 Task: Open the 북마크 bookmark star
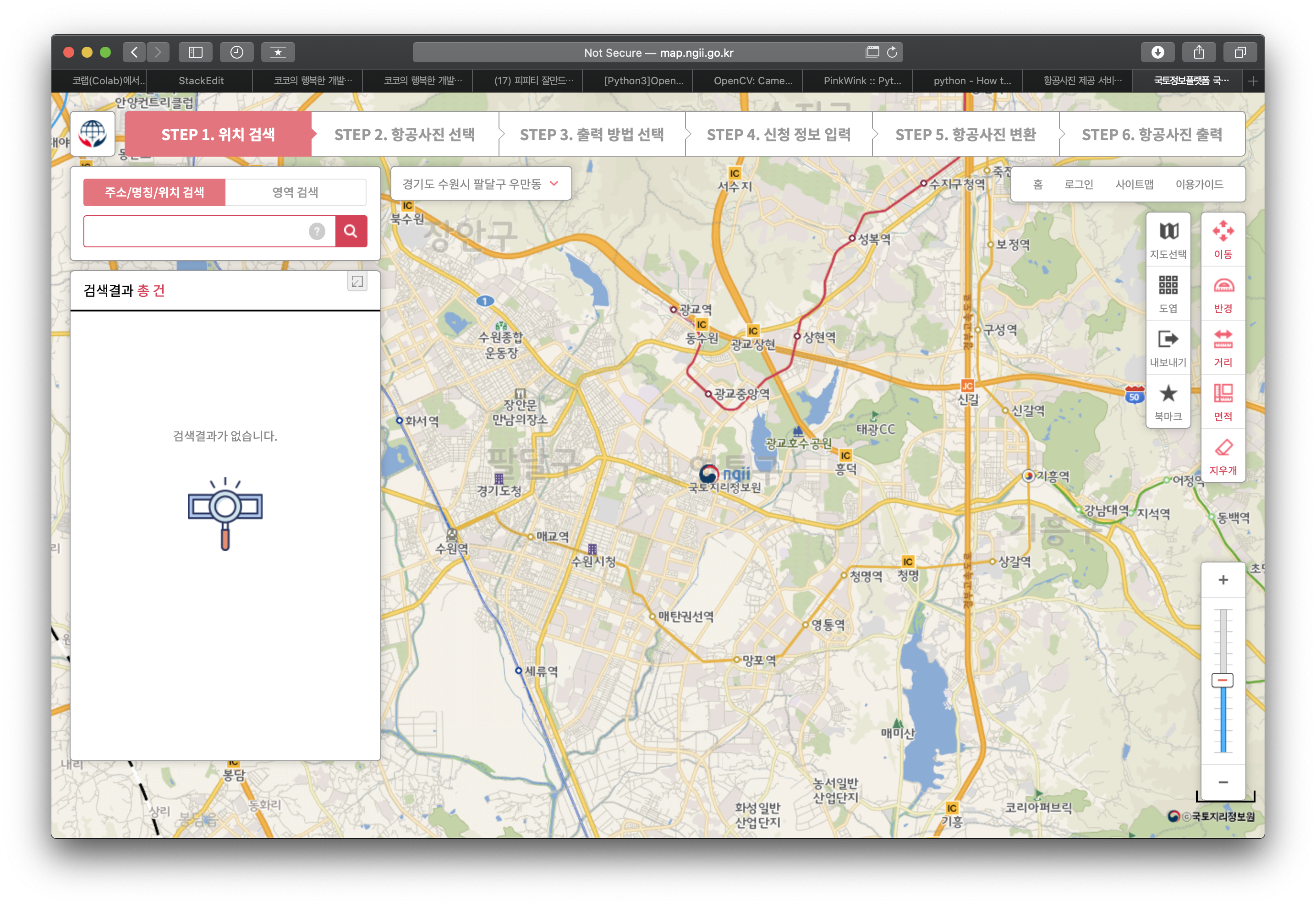[x=1168, y=401]
